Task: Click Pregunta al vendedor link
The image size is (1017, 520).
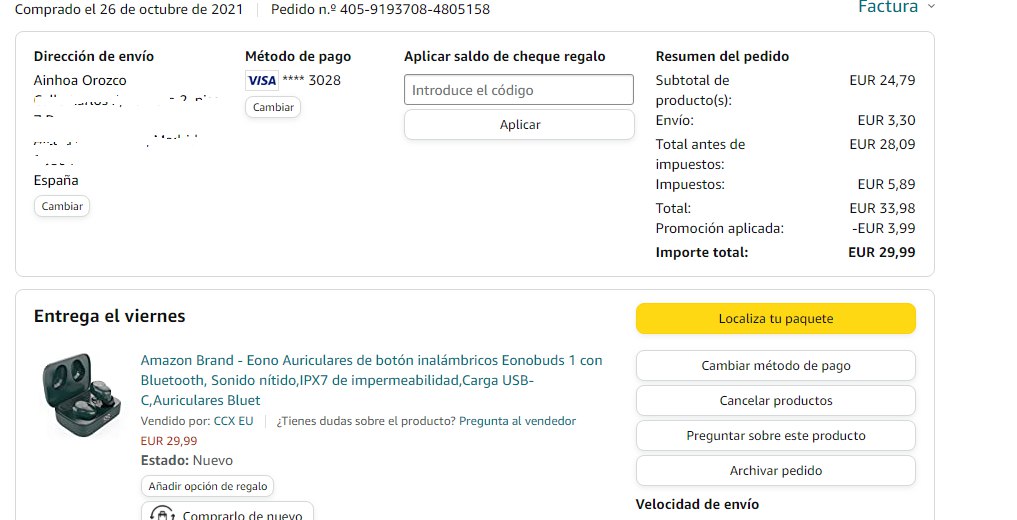Action: coord(517,421)
